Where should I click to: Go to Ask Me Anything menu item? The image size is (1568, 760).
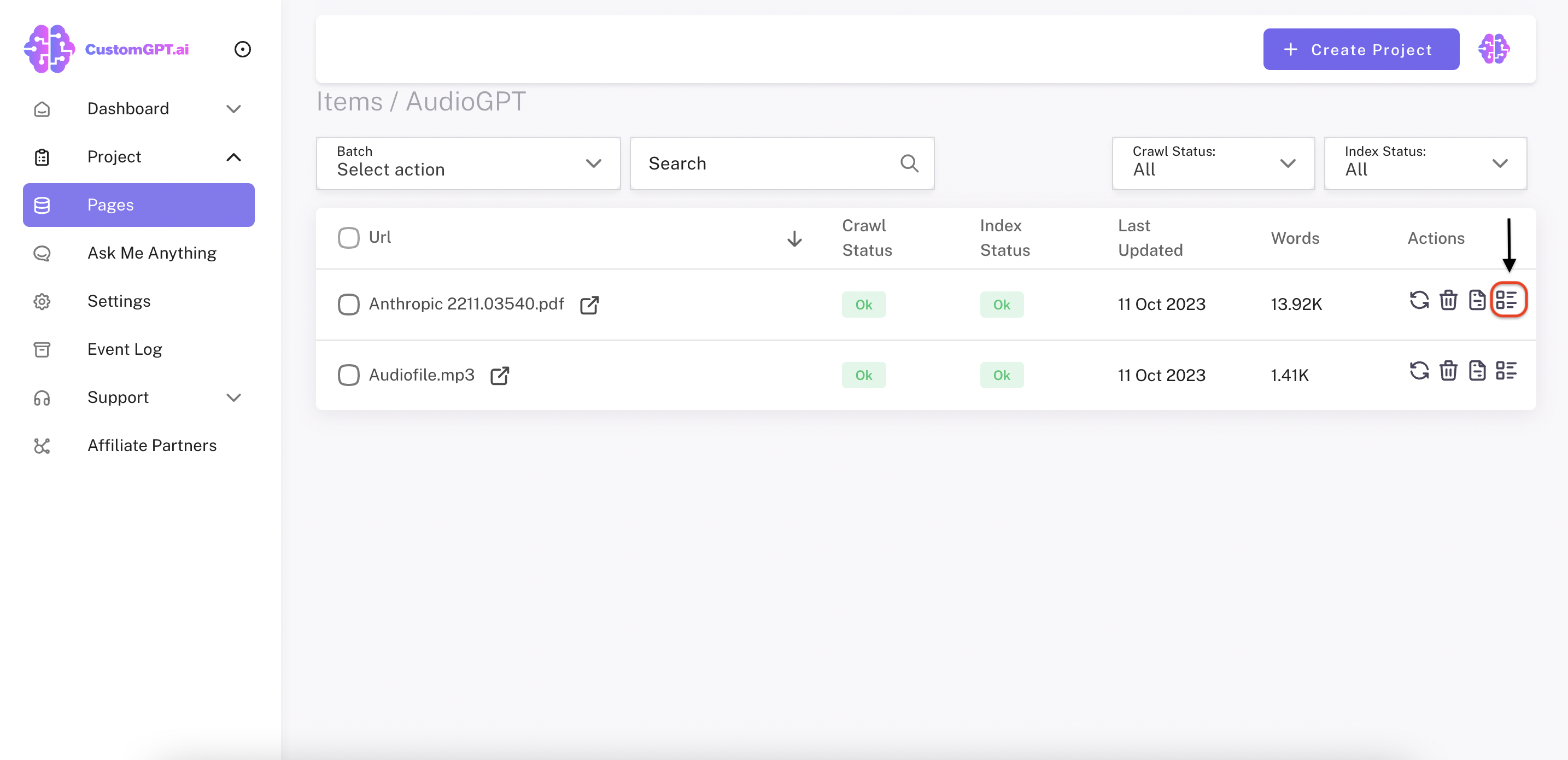coord(151,253)
